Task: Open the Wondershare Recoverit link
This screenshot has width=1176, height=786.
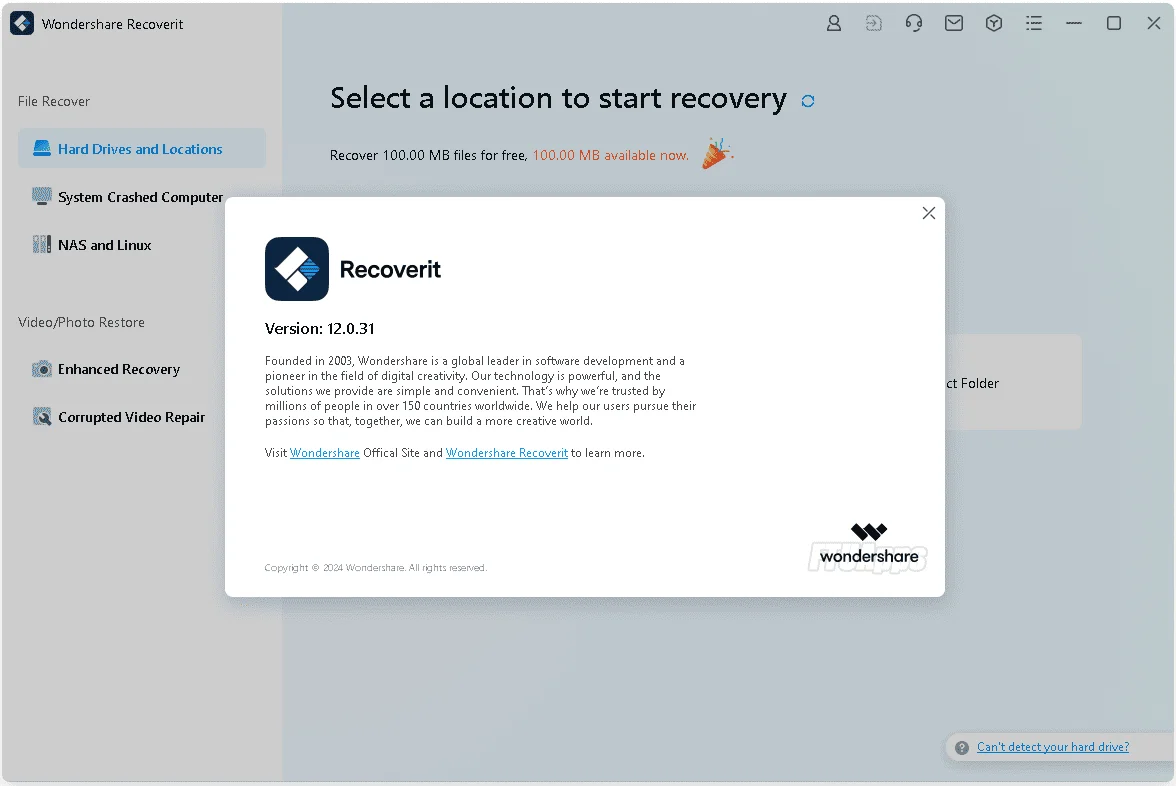Action: pyautogui.click(x=507, y=453)
